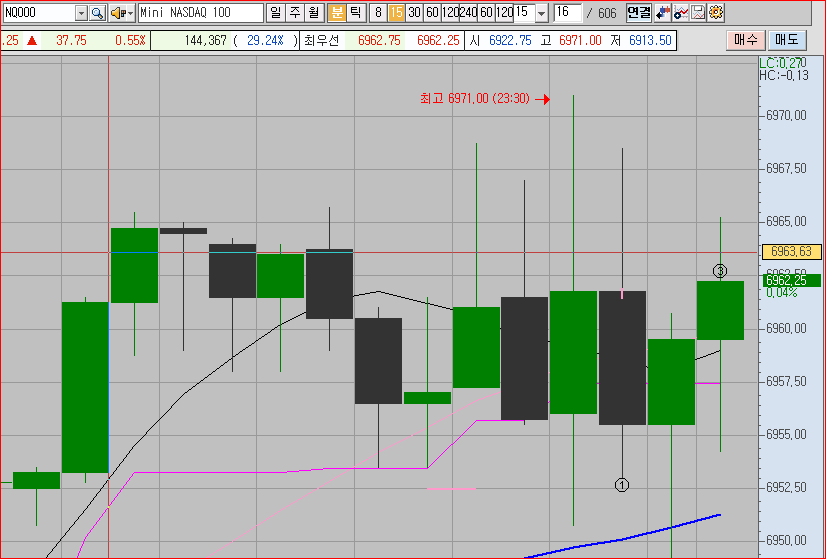The height and width of the screenshot is (559, 826).
Task: Click the 6970,00 price axis label
Action: click(x=786, y=115)
